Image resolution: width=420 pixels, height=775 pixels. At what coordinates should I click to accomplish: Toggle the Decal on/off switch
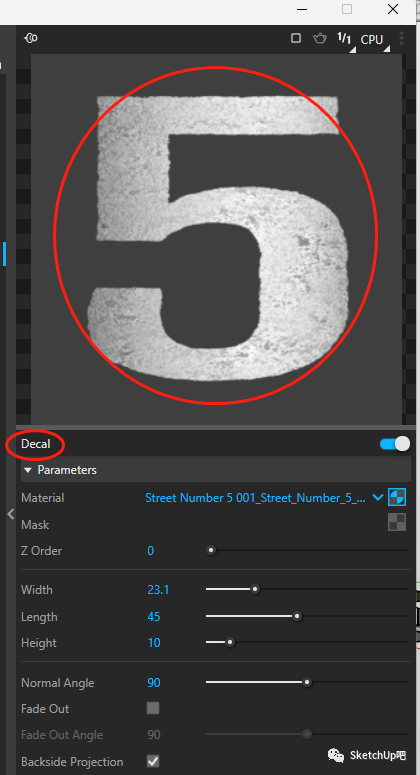[395, 443]
